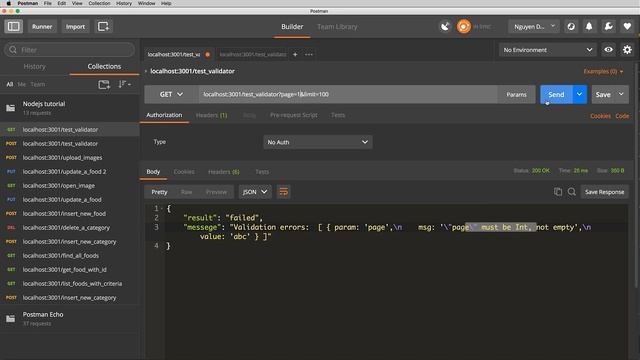Open the Team Library tab
This screenshot has width=640, height=360.
[337, 27]
